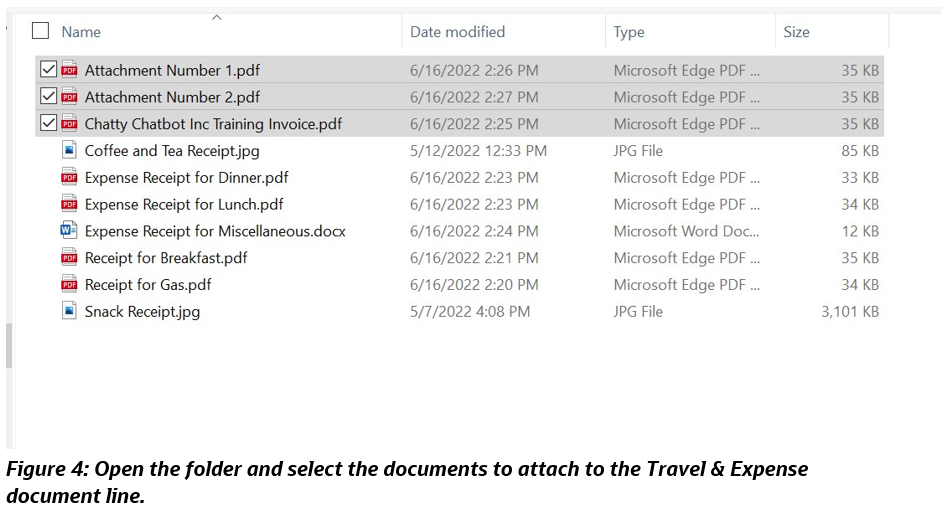Sort files by Date modified column

pyautogui.click(x=457, y=32)
